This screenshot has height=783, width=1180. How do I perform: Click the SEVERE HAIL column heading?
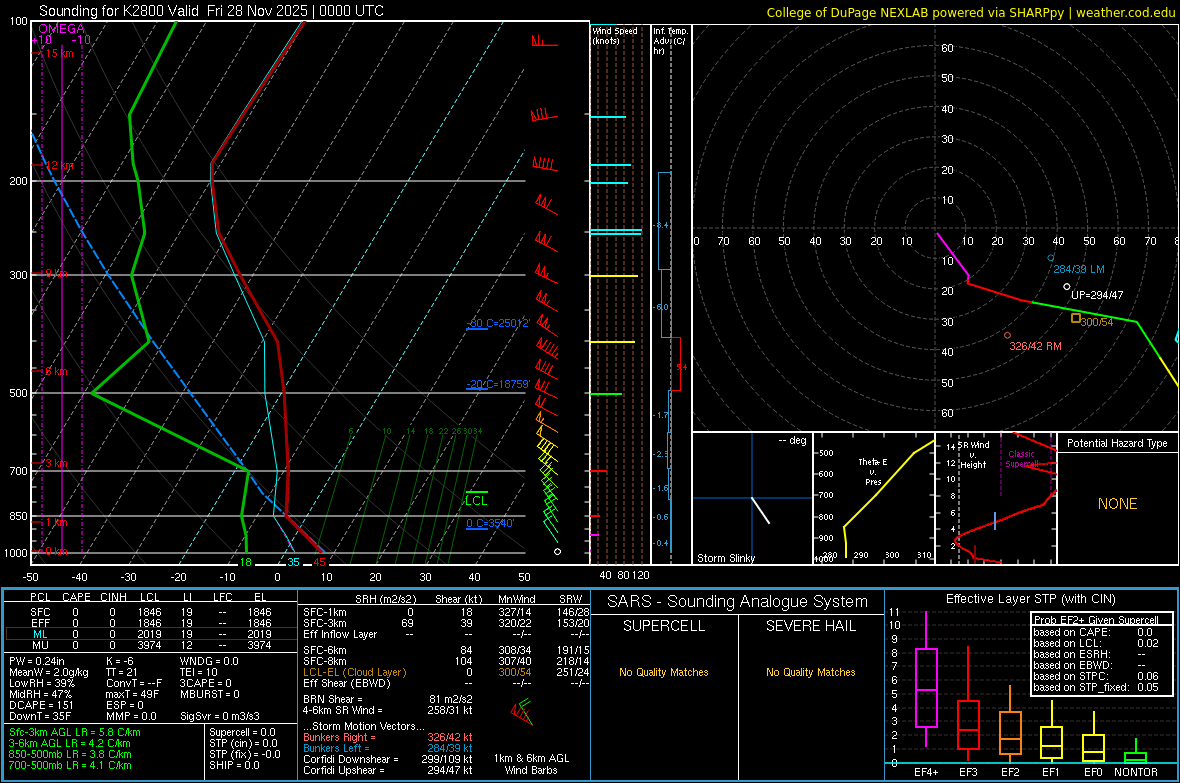tap(810, 626)
